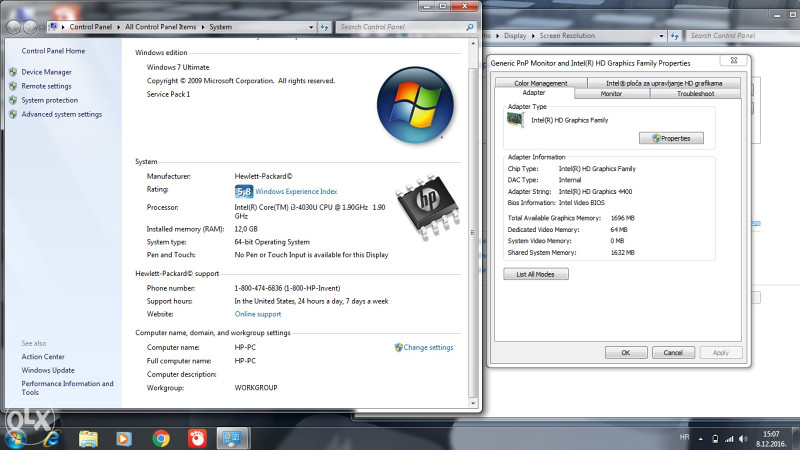Click the Back navigation arrow in System window
The width and height of the screenshot is (800, 450).
point(14,27)
